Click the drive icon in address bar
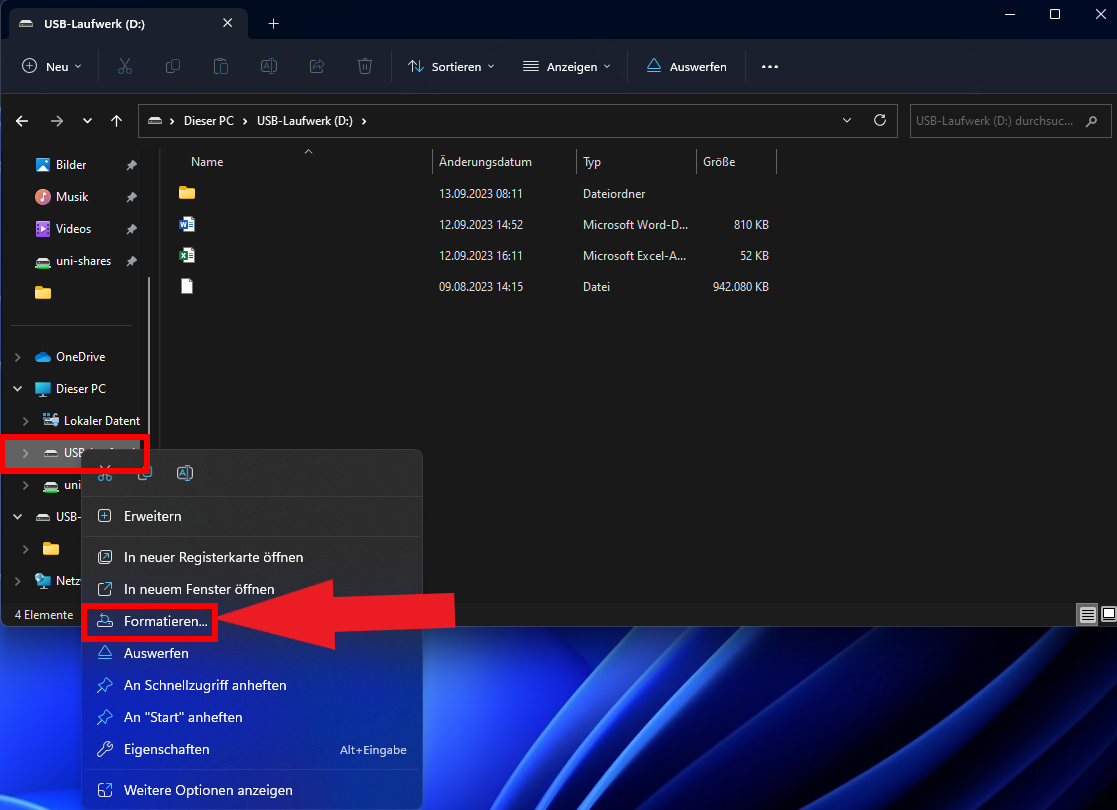1117x810 pixels. [155, 121]
